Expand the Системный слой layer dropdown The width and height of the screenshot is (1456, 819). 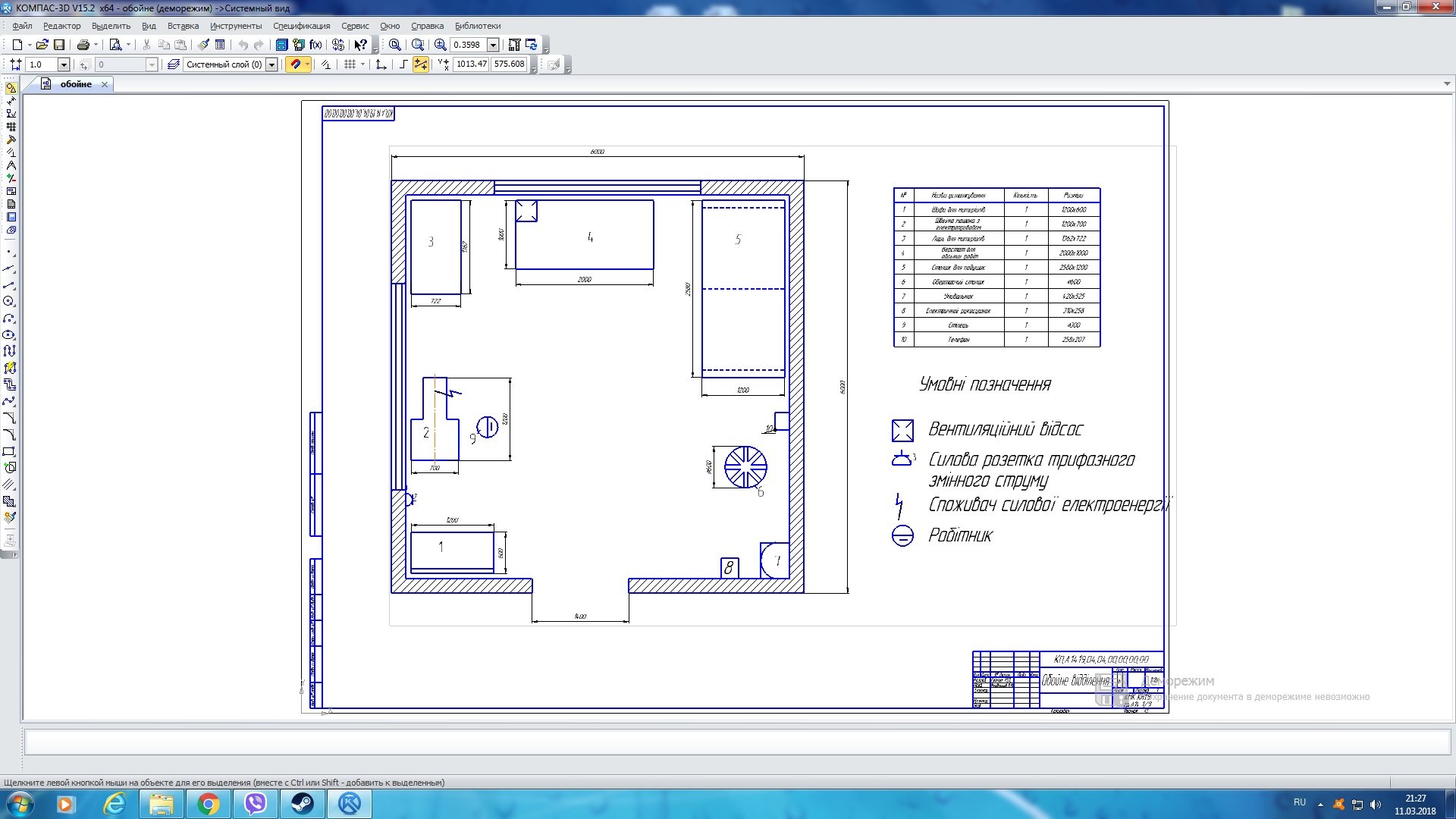[x=271, y=64]
